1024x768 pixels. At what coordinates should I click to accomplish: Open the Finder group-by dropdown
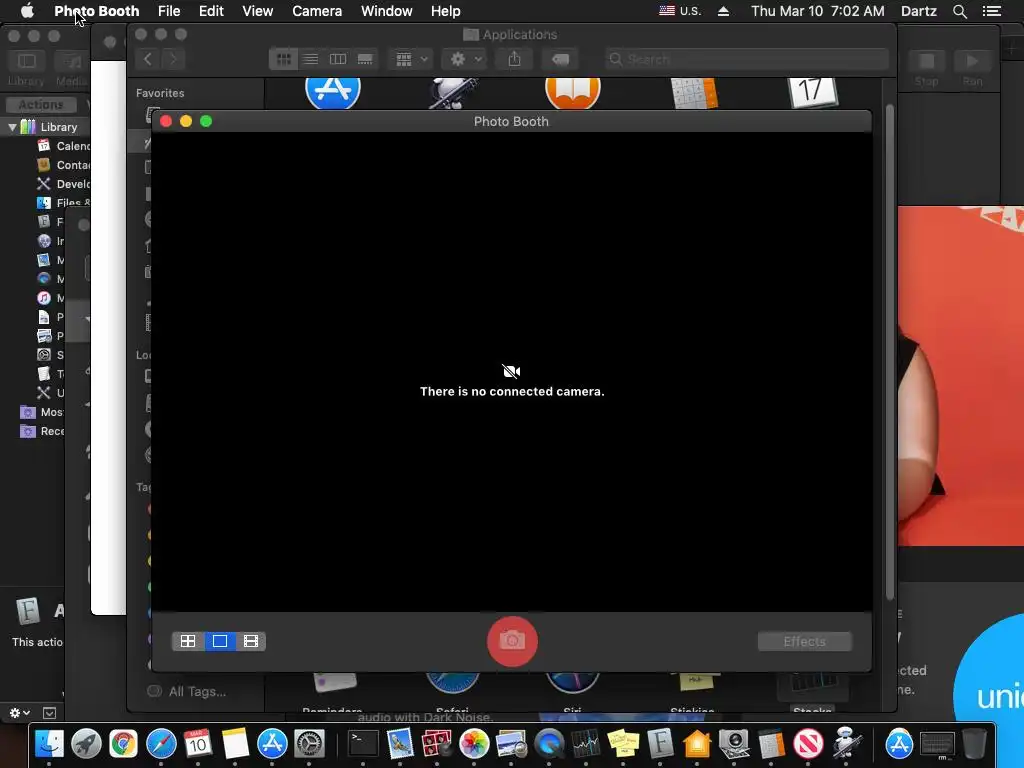(411, 59)
